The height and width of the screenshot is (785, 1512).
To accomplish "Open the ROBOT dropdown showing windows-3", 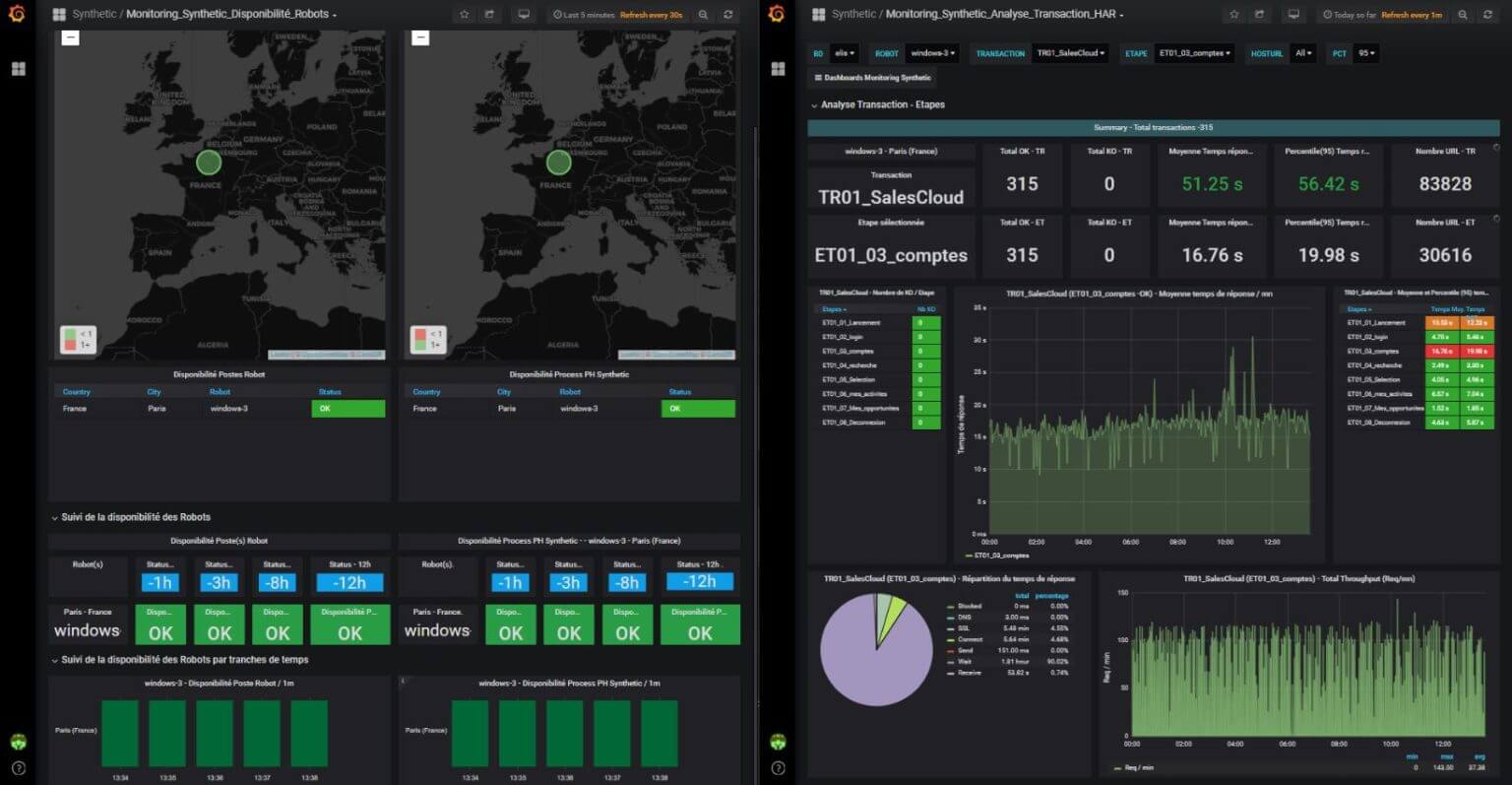I will pyautogui.click(x=932, y=53).
